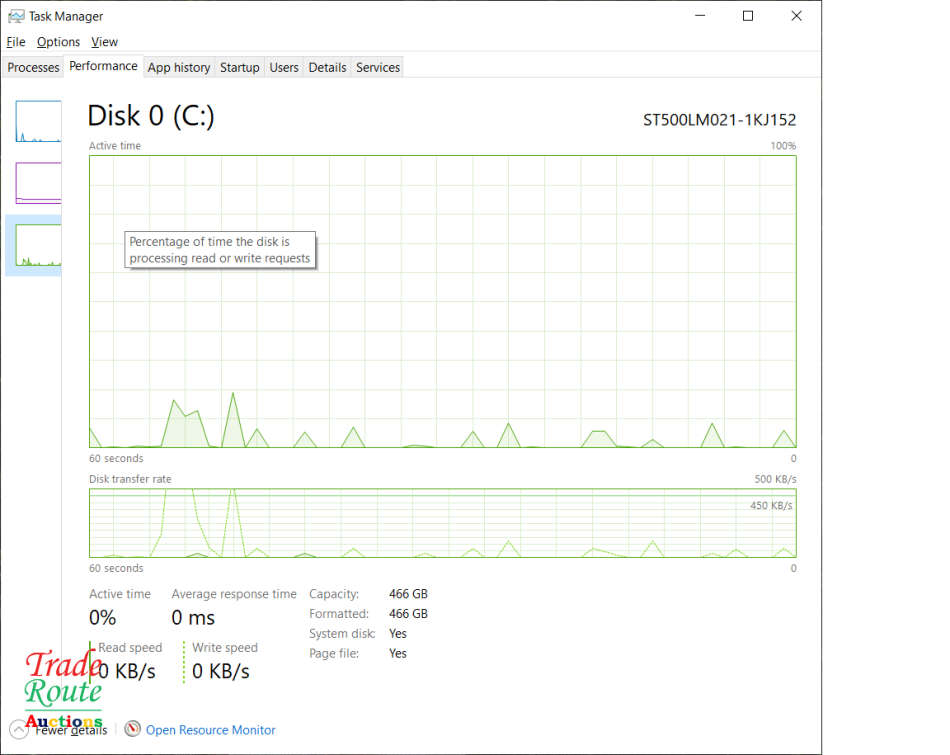Select the purple Memory graph thumbnail
This screenshot has height=755, width=950.
tap(38, 183)
